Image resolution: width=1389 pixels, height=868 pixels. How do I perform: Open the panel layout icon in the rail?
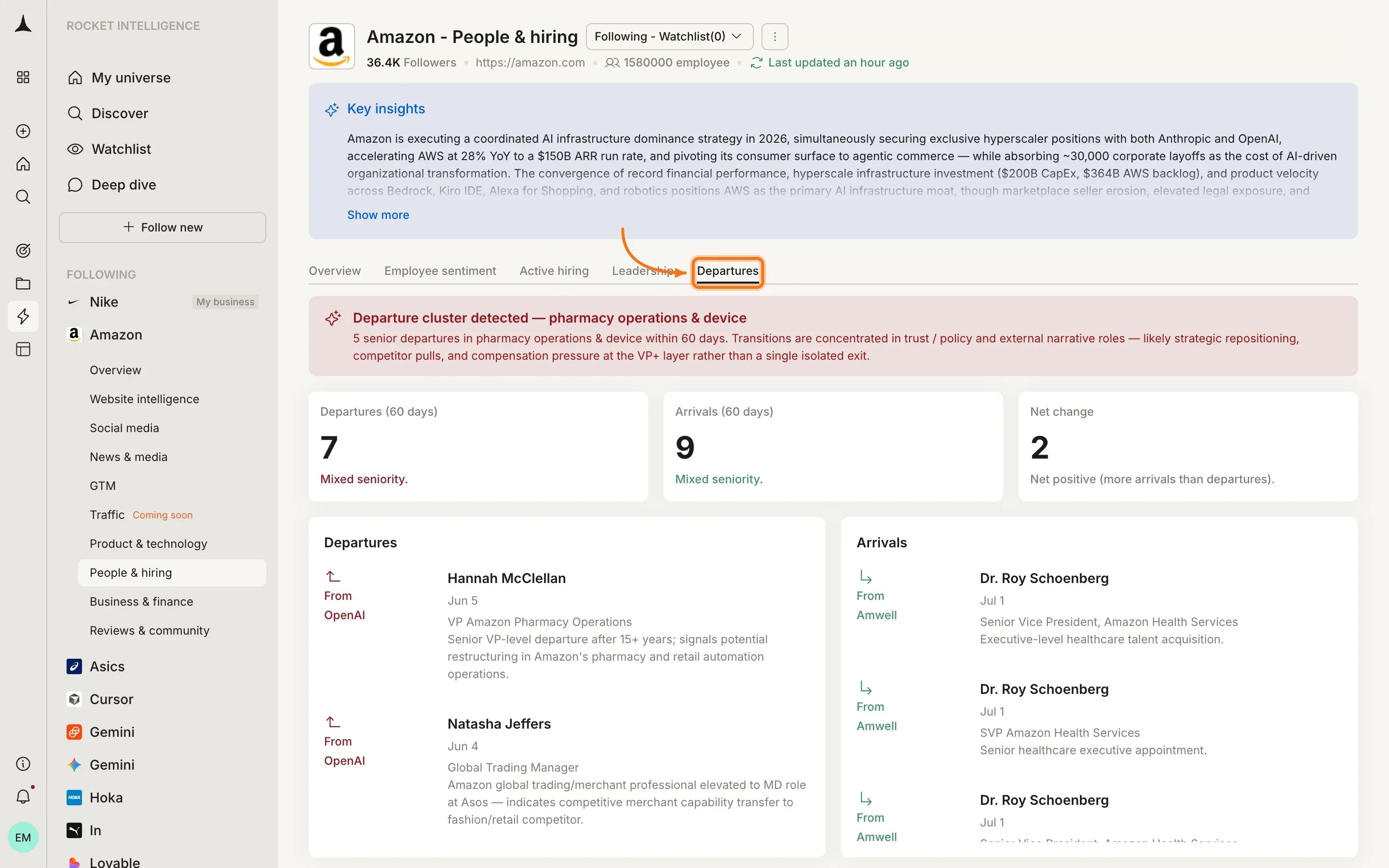(23, 349)
